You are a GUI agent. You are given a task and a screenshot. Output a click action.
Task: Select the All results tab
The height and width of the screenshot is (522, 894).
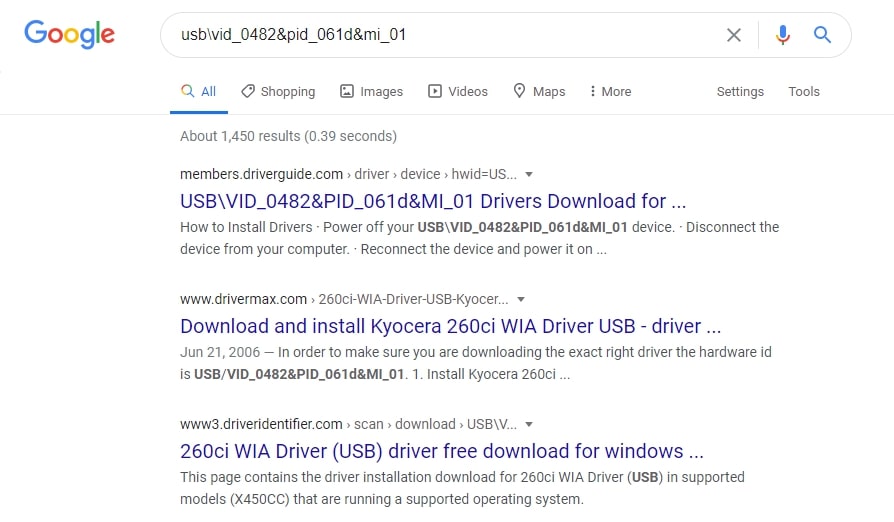(x=198, y=91)
